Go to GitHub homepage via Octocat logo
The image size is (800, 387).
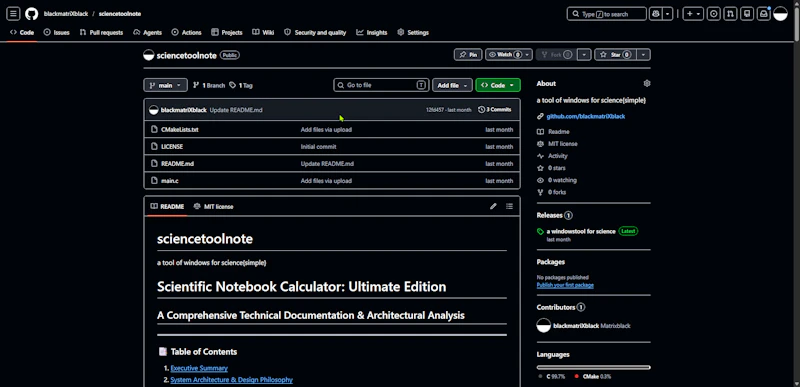click(32, 14)
